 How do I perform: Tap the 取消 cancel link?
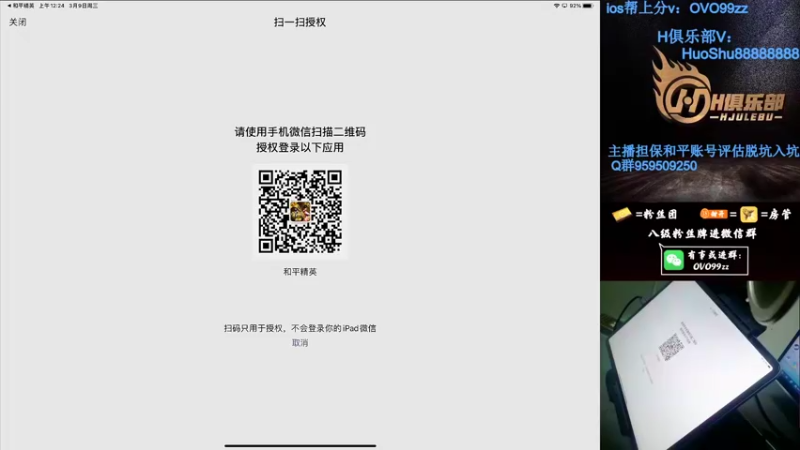(x=300, y=343)
